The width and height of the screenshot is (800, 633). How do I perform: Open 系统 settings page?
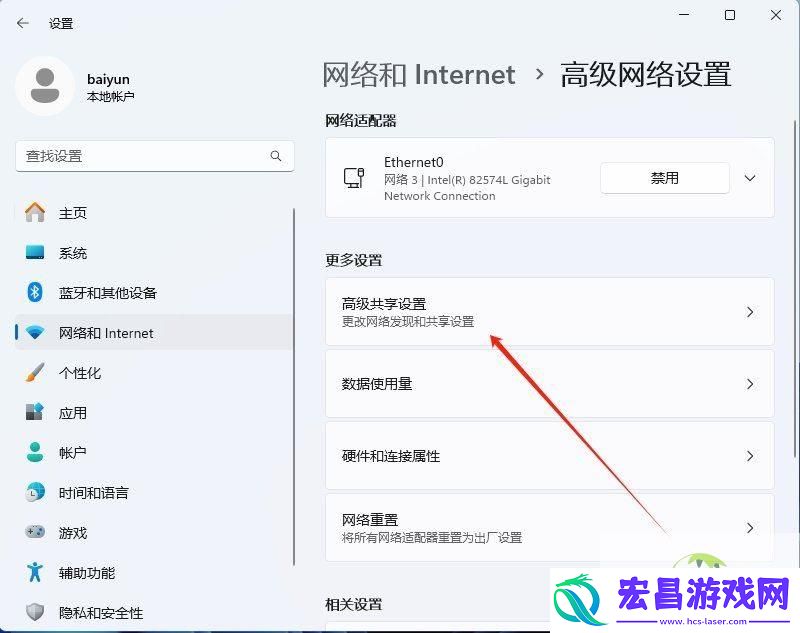pos(153,252)
